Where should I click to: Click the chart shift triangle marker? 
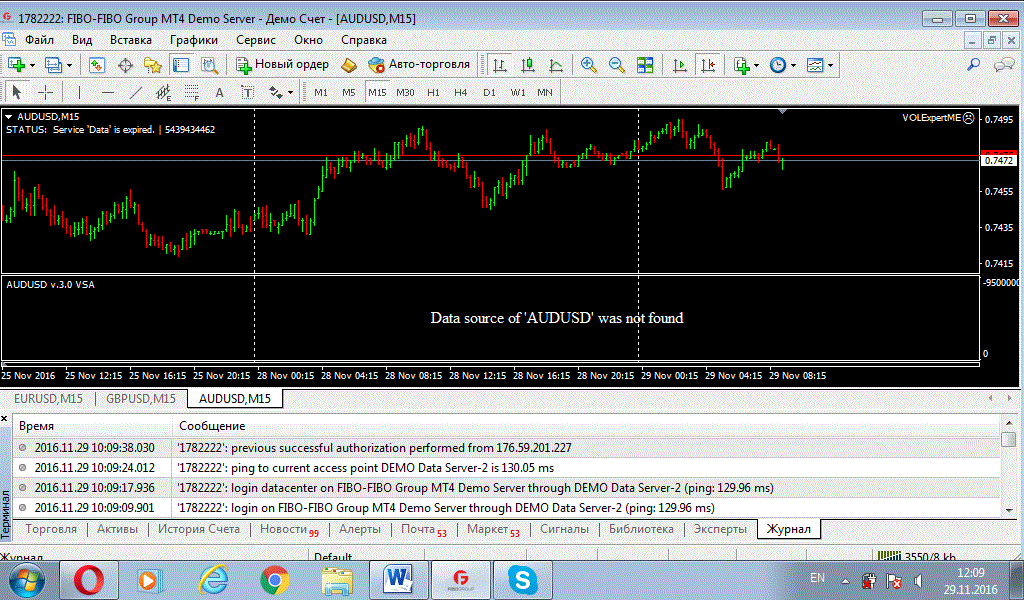coord(782,112)
